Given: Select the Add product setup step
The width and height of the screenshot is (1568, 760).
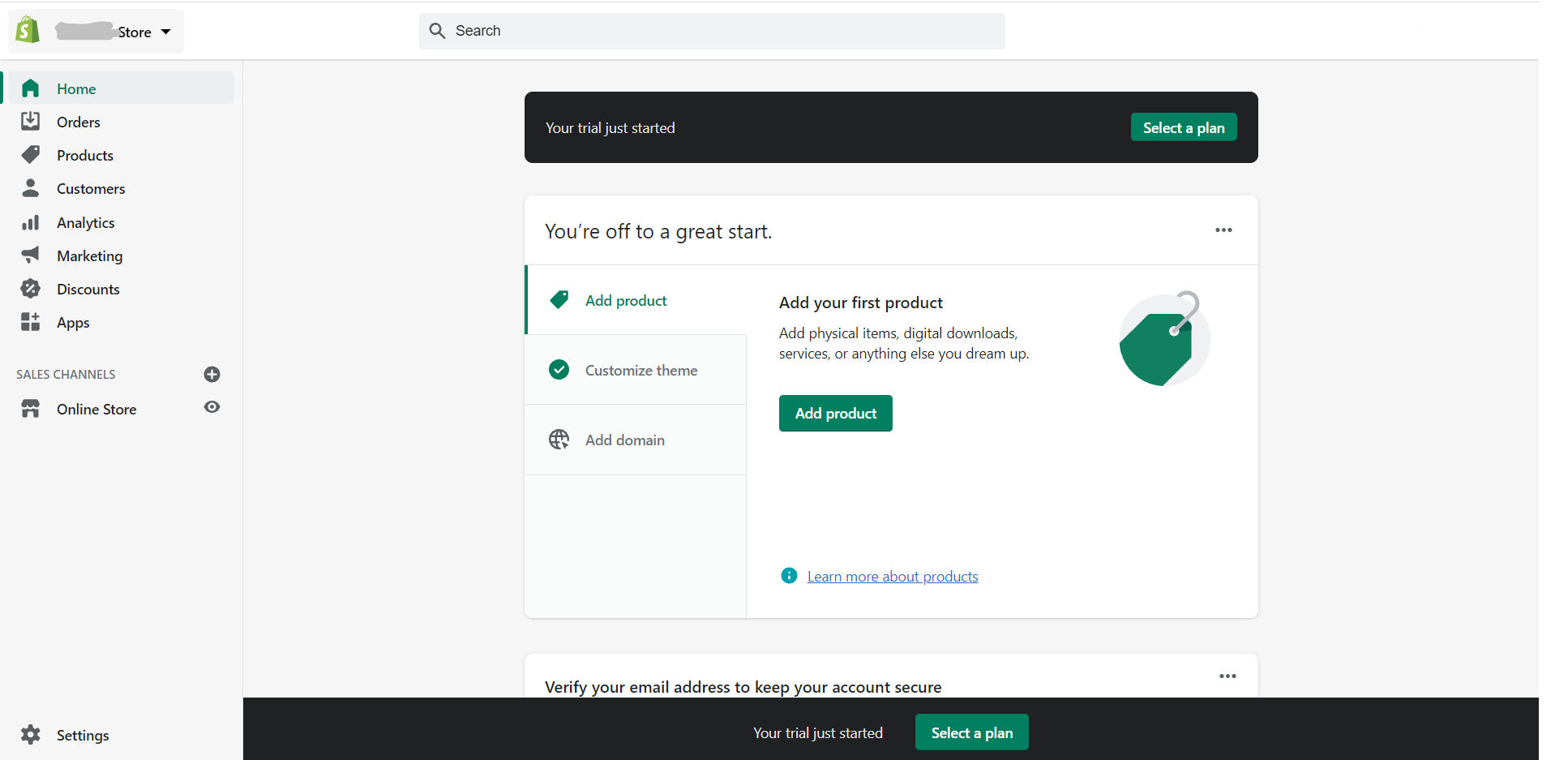Looking at the screenshot, I should (625, 300).
